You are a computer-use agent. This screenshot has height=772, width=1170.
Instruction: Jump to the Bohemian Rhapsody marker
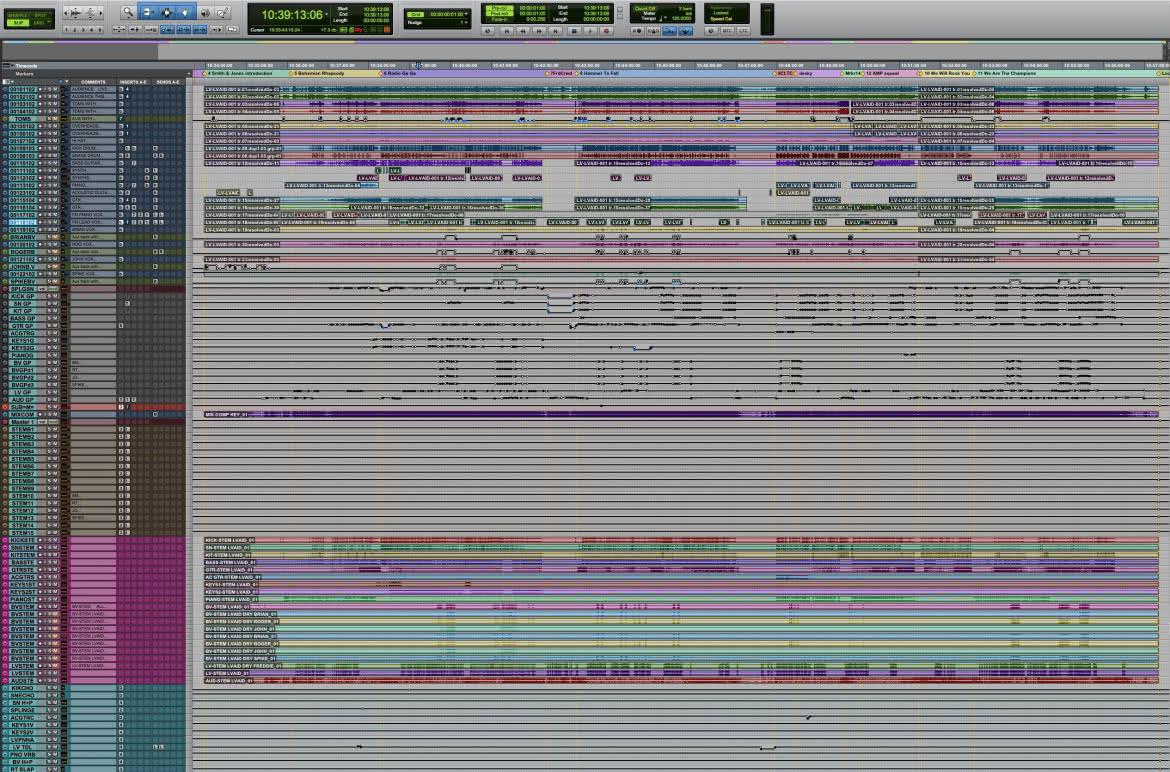pyautogui.click(x=319, y=74)
